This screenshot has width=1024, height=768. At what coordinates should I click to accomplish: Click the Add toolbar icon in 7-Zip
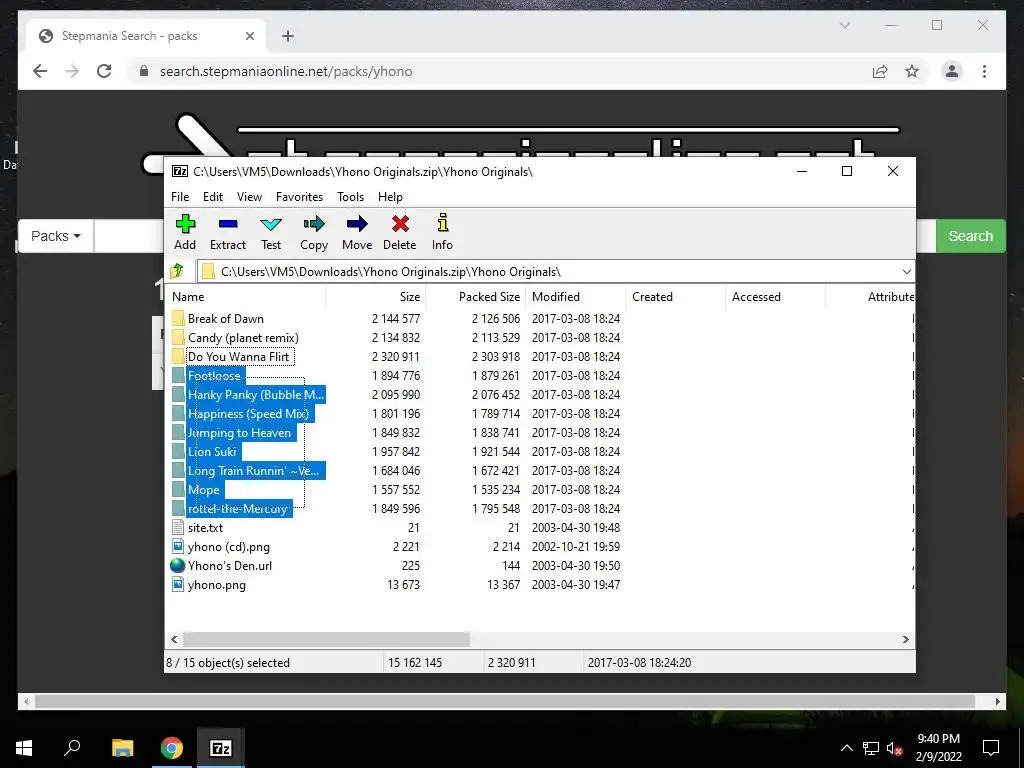pos(185,232)
